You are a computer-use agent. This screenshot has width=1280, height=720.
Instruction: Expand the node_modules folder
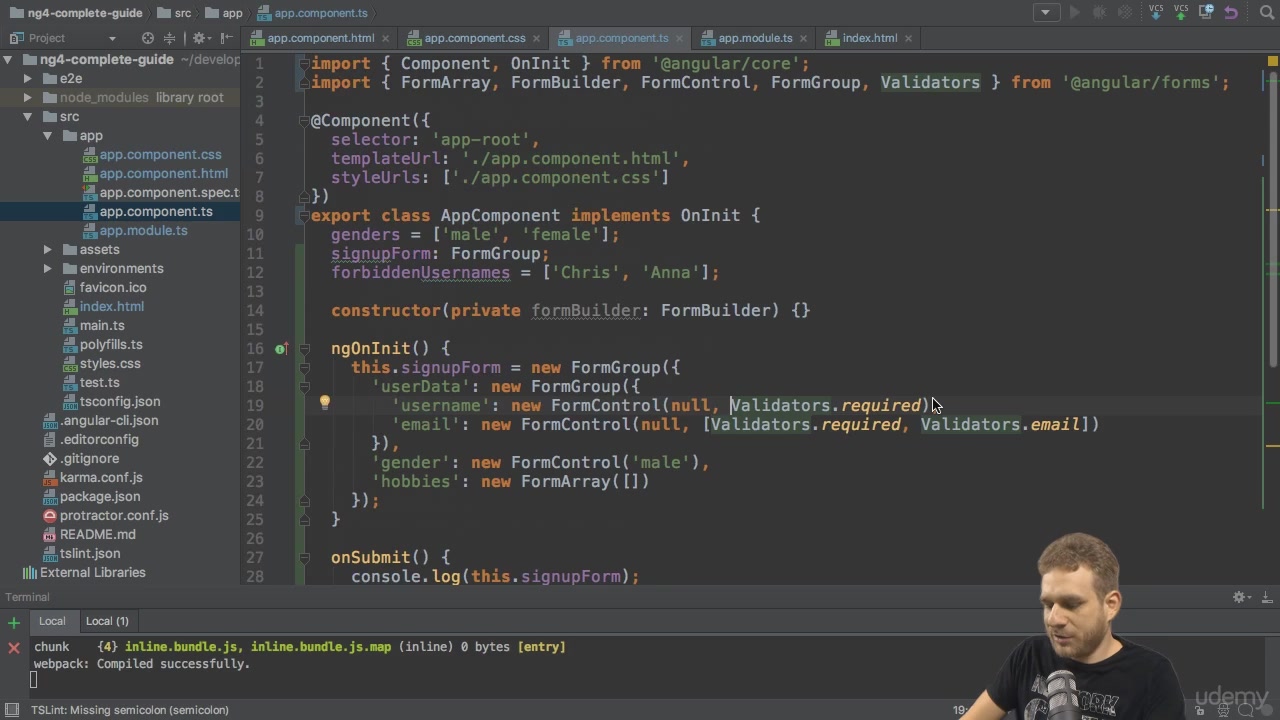(x=28, y=97)
